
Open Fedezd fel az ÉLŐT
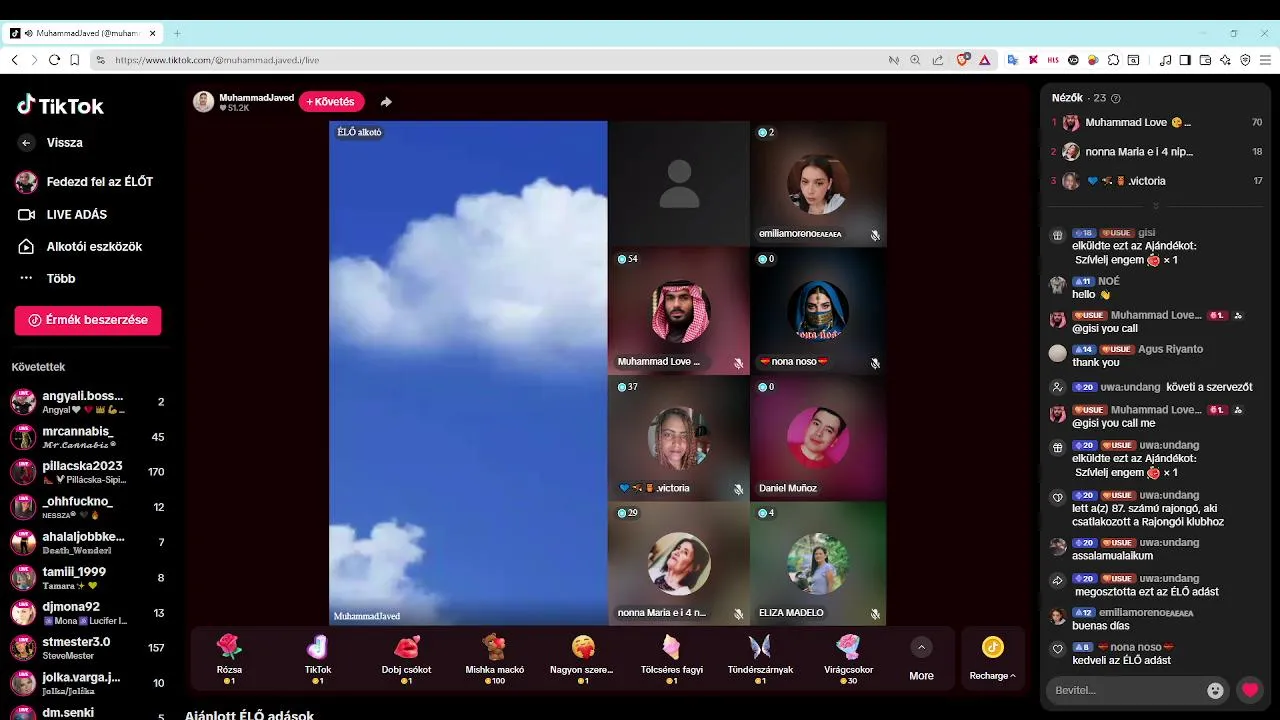coord(86,182)
